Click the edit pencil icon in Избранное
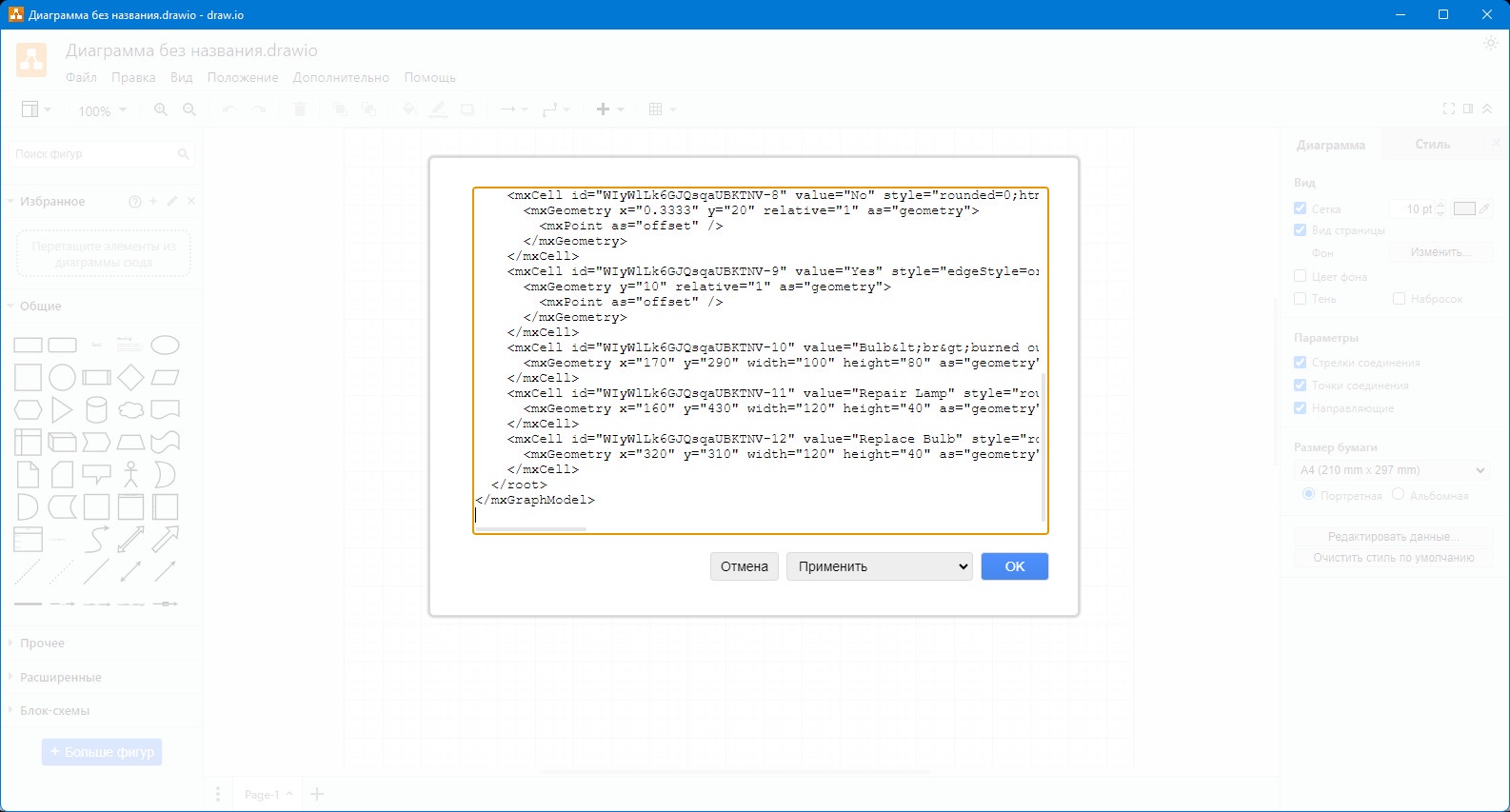This screenshot has height=812, width=1510. point(172,201)
